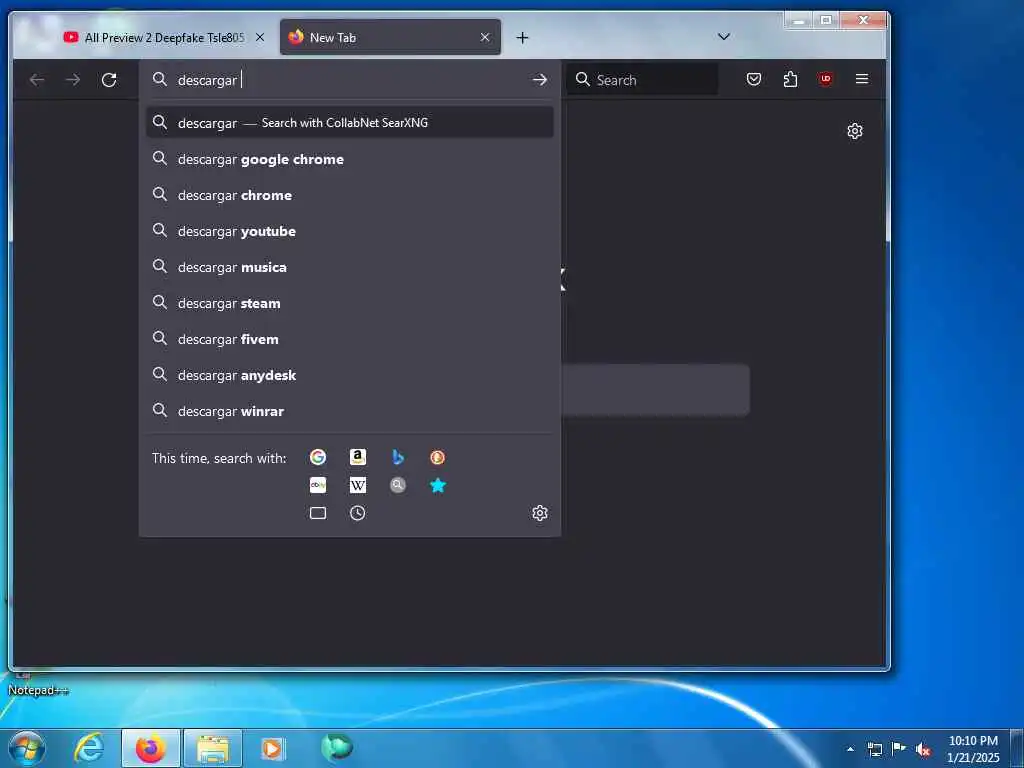1024x768 pixels.
Task: Open the muted volume tray icon
Action: click(x=923, y=749)
